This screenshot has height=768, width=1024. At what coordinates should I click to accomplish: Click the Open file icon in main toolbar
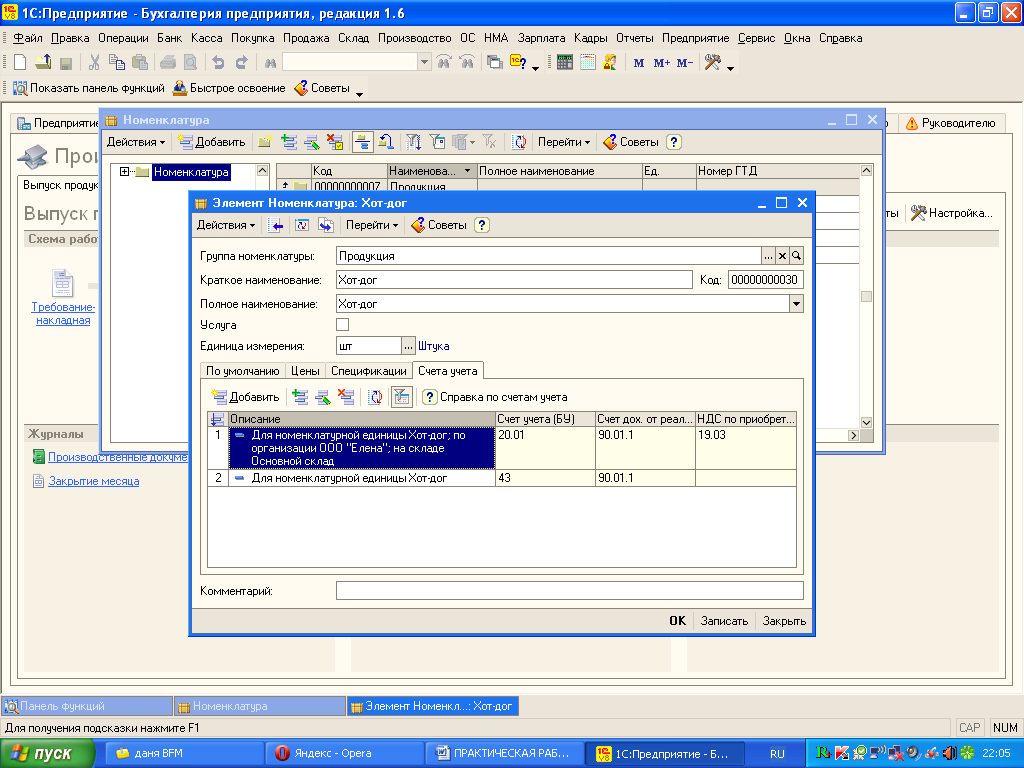pyautogui.click(x=43, y=63)
